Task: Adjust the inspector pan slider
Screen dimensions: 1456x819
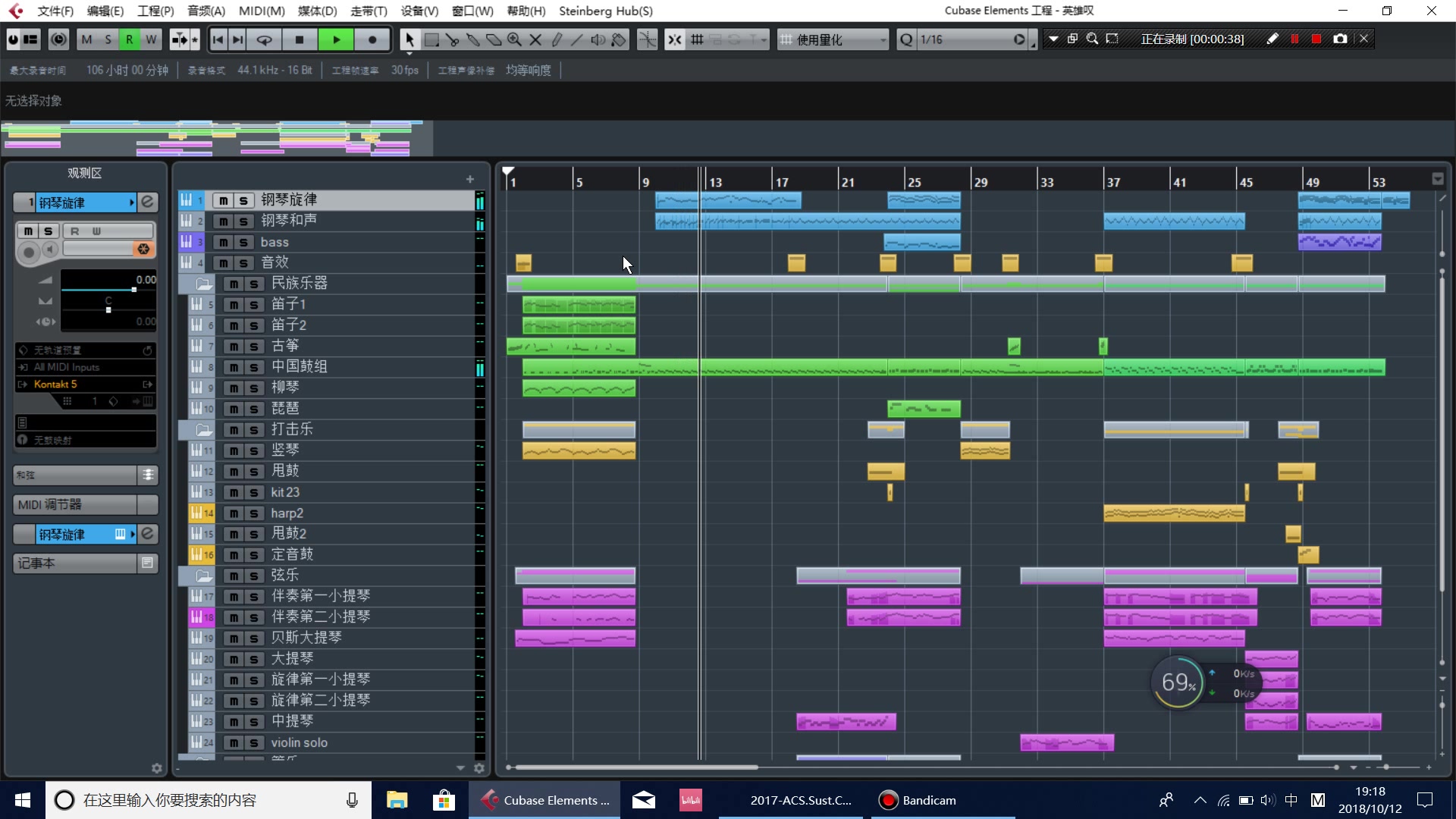Action: [108, 309]
